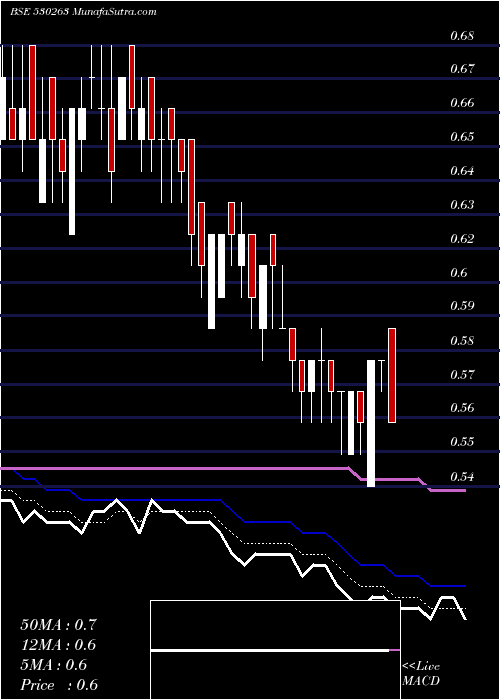Click the 0.56 price axis label

pyautogui.click(x=461, y=408)
